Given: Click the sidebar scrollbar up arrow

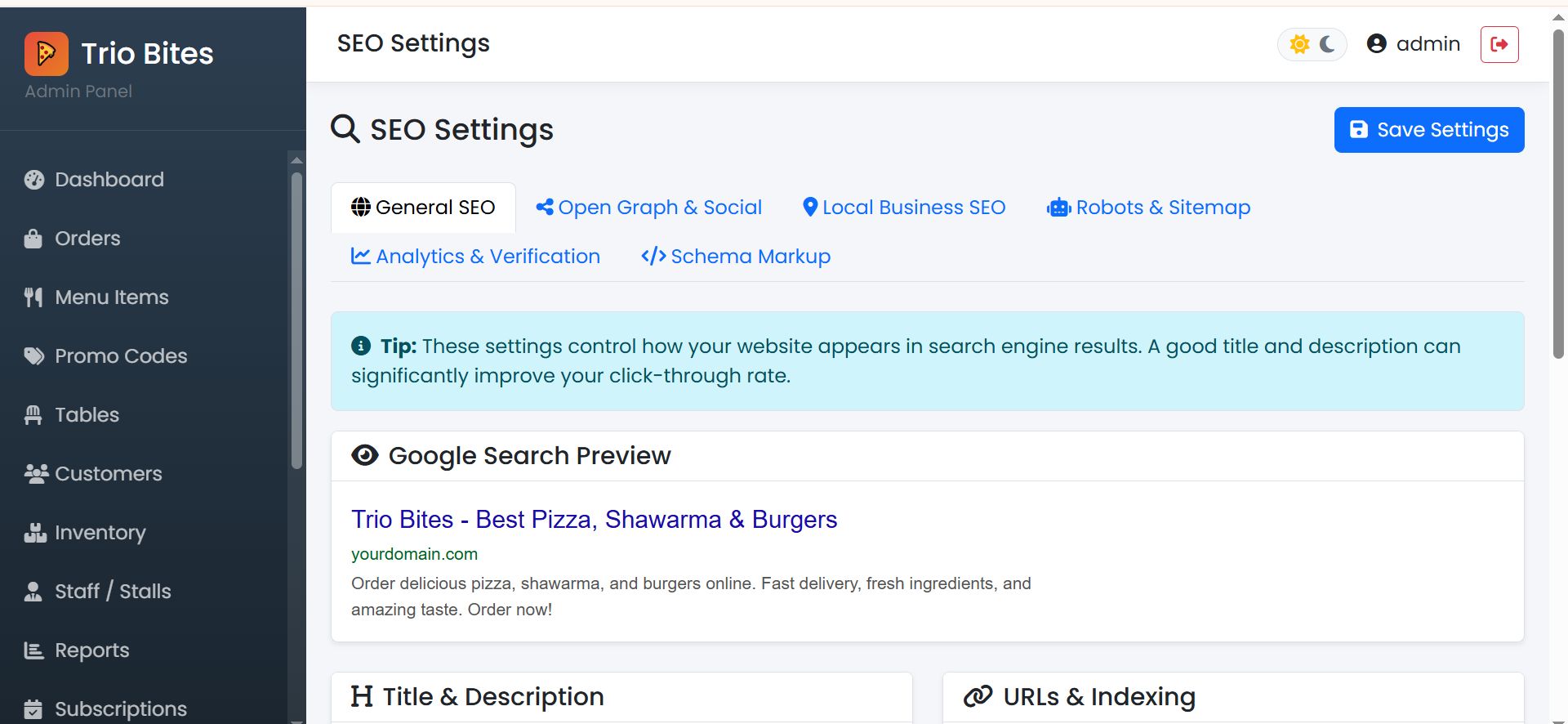Looking at the screenshot, I should [x=296, y=160].
